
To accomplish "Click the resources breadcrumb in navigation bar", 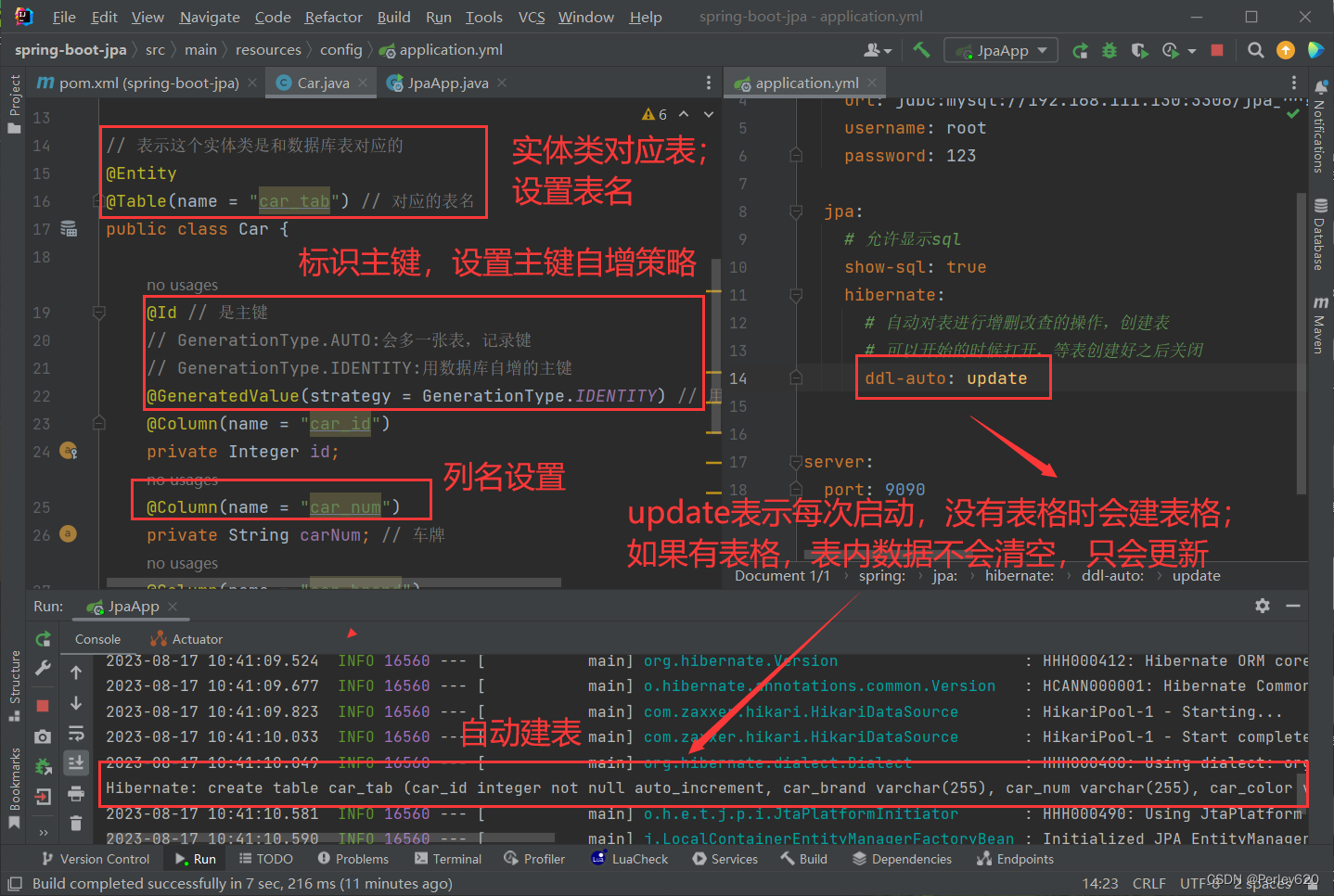I will 268,50.
